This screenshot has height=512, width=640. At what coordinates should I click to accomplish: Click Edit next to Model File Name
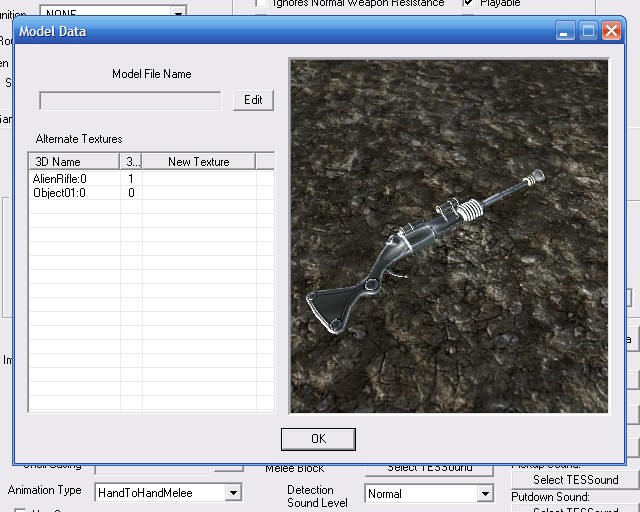click(x=253, y=100)
